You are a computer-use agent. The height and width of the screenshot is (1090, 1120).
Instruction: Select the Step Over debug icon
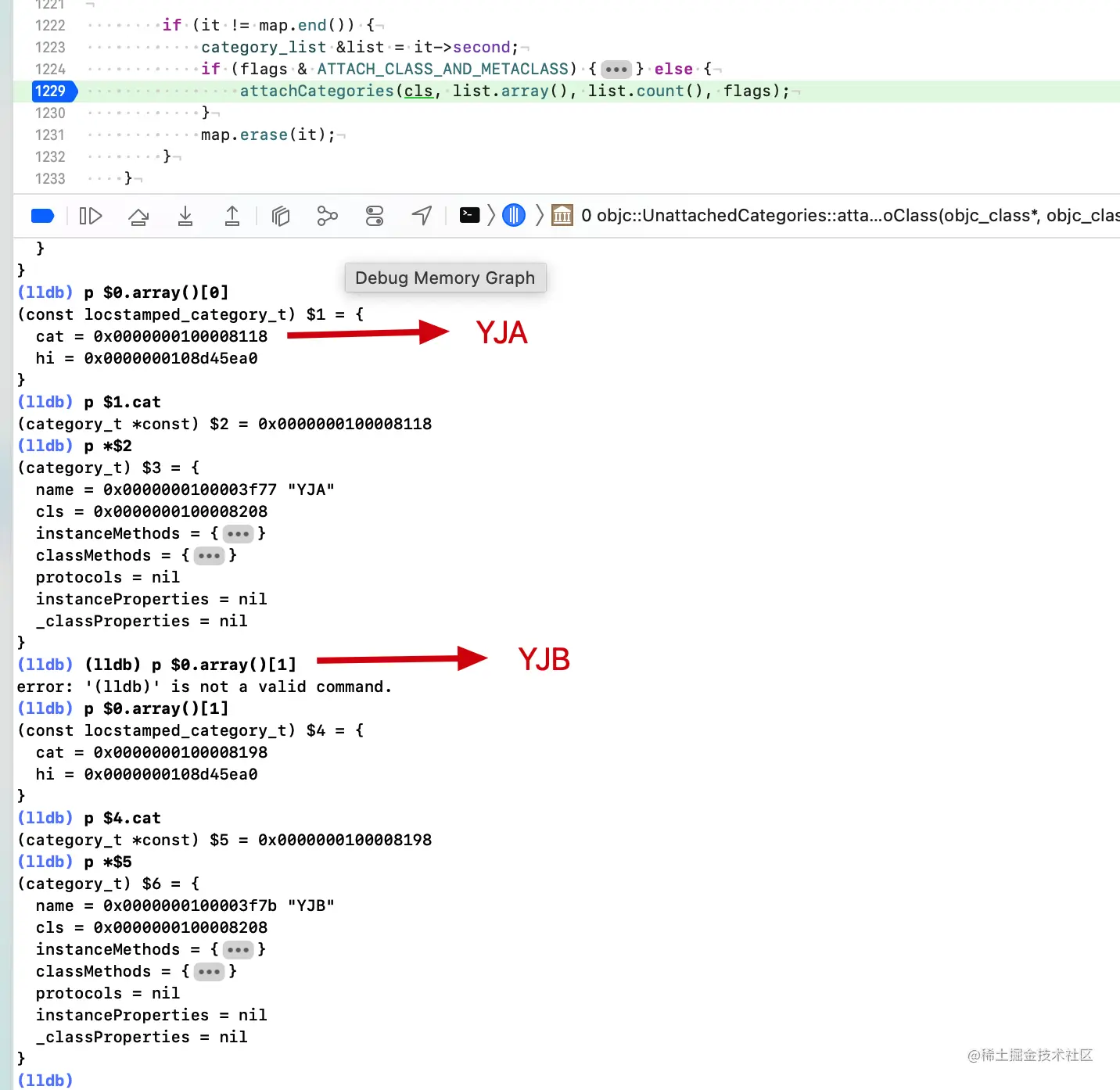pos(138,216)
